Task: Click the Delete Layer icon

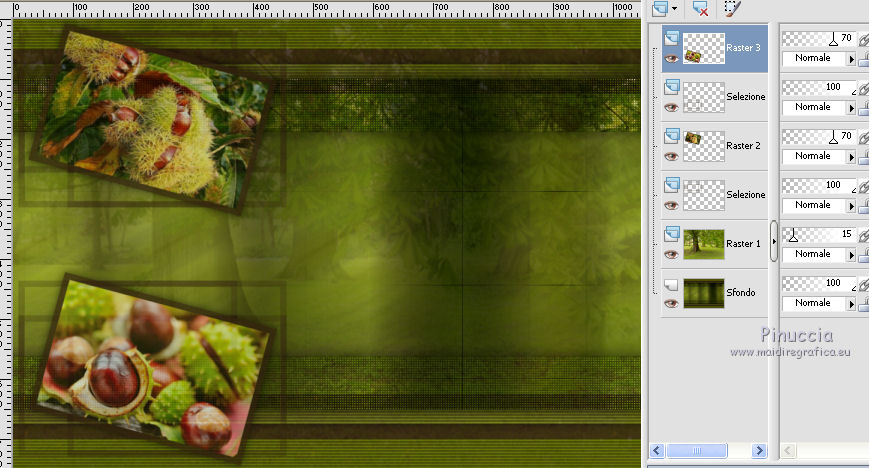Action: [701, 8]
